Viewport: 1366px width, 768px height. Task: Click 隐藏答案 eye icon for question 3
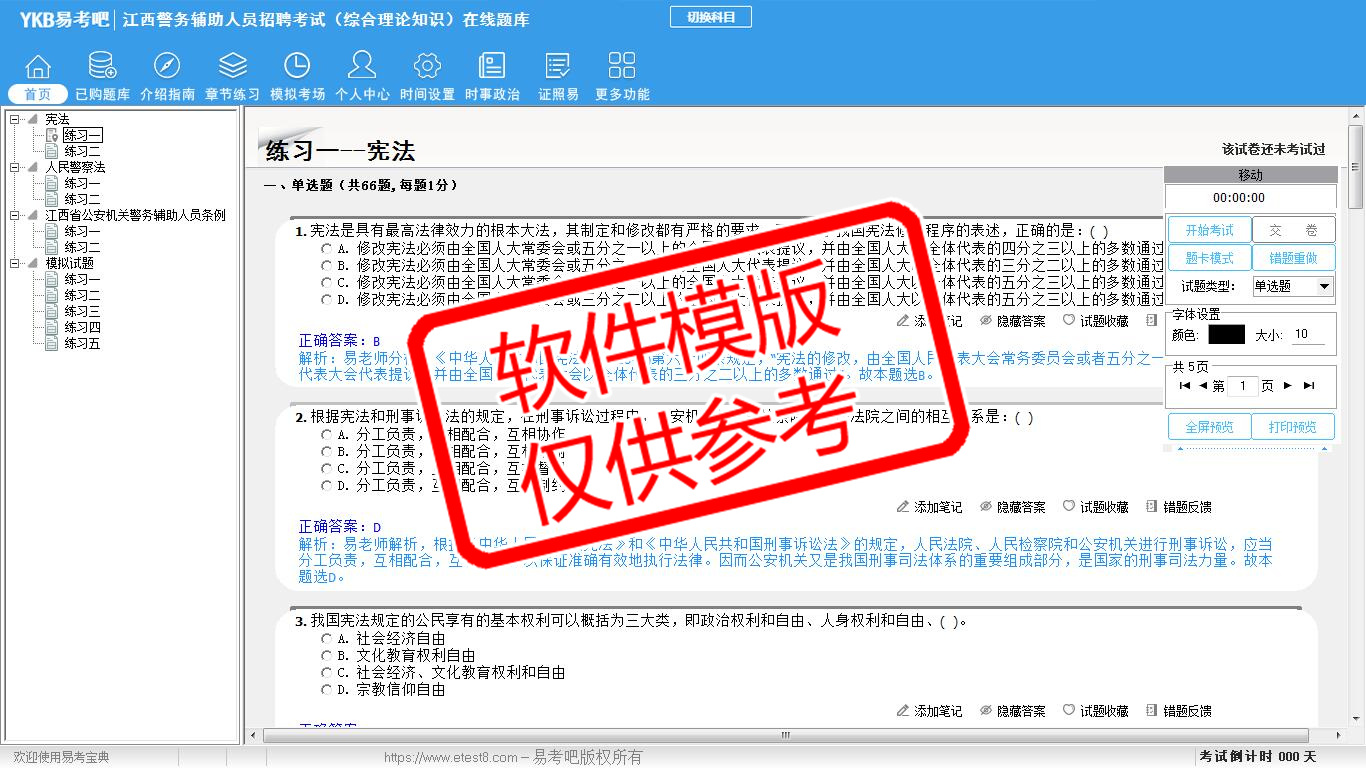[x=986, y=711]
